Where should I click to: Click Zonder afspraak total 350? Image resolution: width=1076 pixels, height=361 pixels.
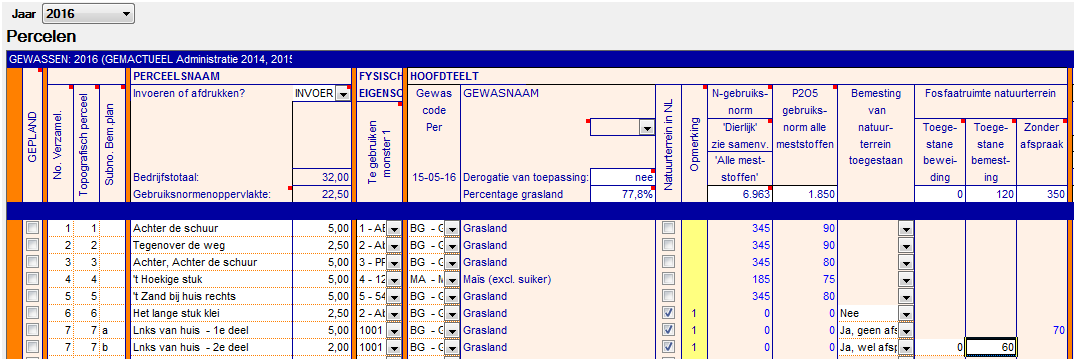[1042, 195]
